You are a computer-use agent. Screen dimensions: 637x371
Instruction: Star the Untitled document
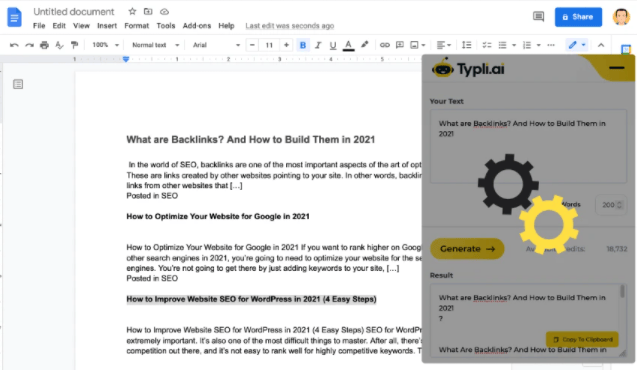[x=132, y=11]
